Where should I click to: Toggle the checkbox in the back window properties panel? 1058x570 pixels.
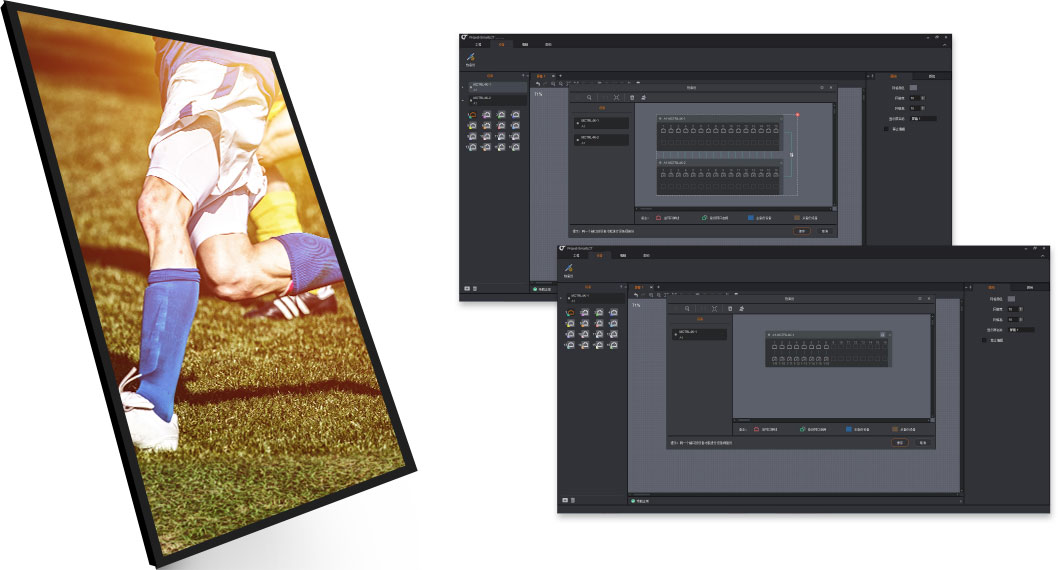pyautogui.click(x=885, y=129)
